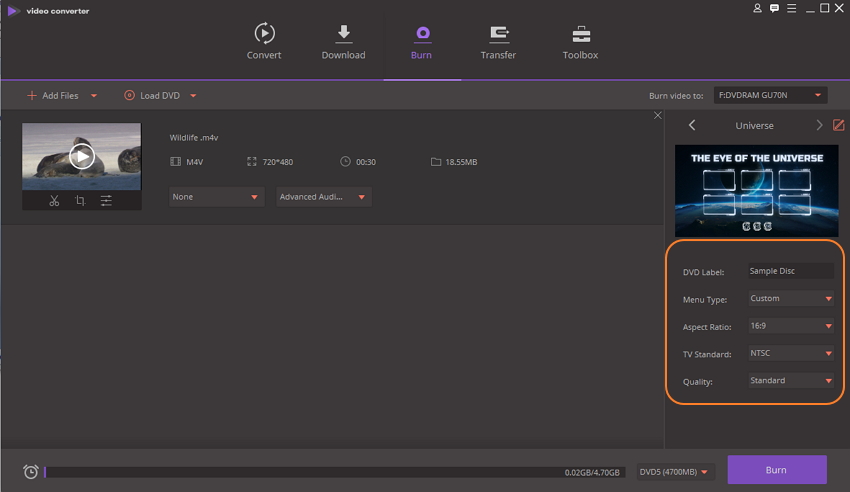This screenshot has height=492, width=850.
Task: Change the TV Standard from NTSC
Action: (790, 353)
